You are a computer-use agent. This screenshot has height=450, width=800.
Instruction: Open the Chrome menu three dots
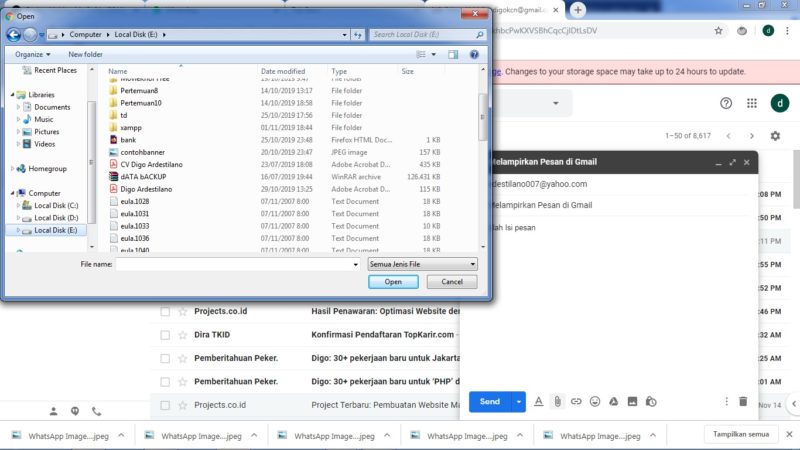click(787, 31)
